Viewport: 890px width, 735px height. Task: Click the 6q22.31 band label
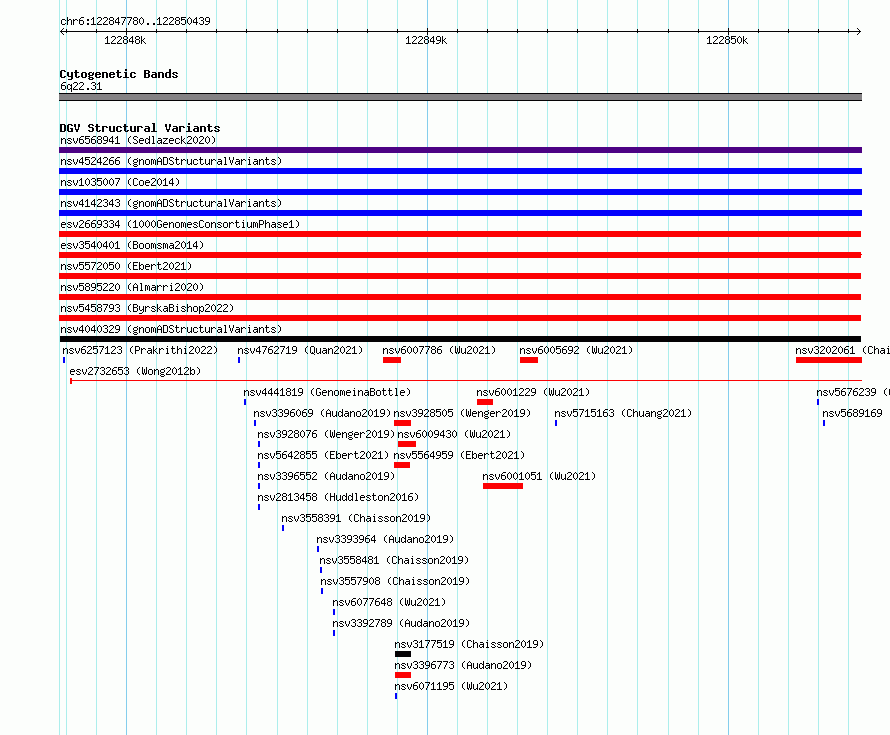pyautogui.click(x=81, y=86)
